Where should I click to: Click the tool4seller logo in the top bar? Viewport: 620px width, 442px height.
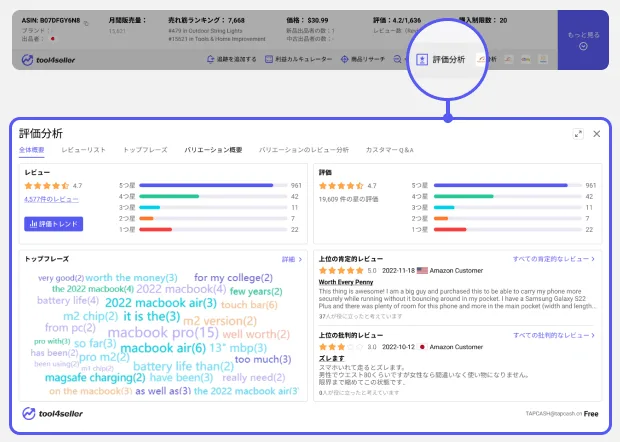click(x=48, y=60)
